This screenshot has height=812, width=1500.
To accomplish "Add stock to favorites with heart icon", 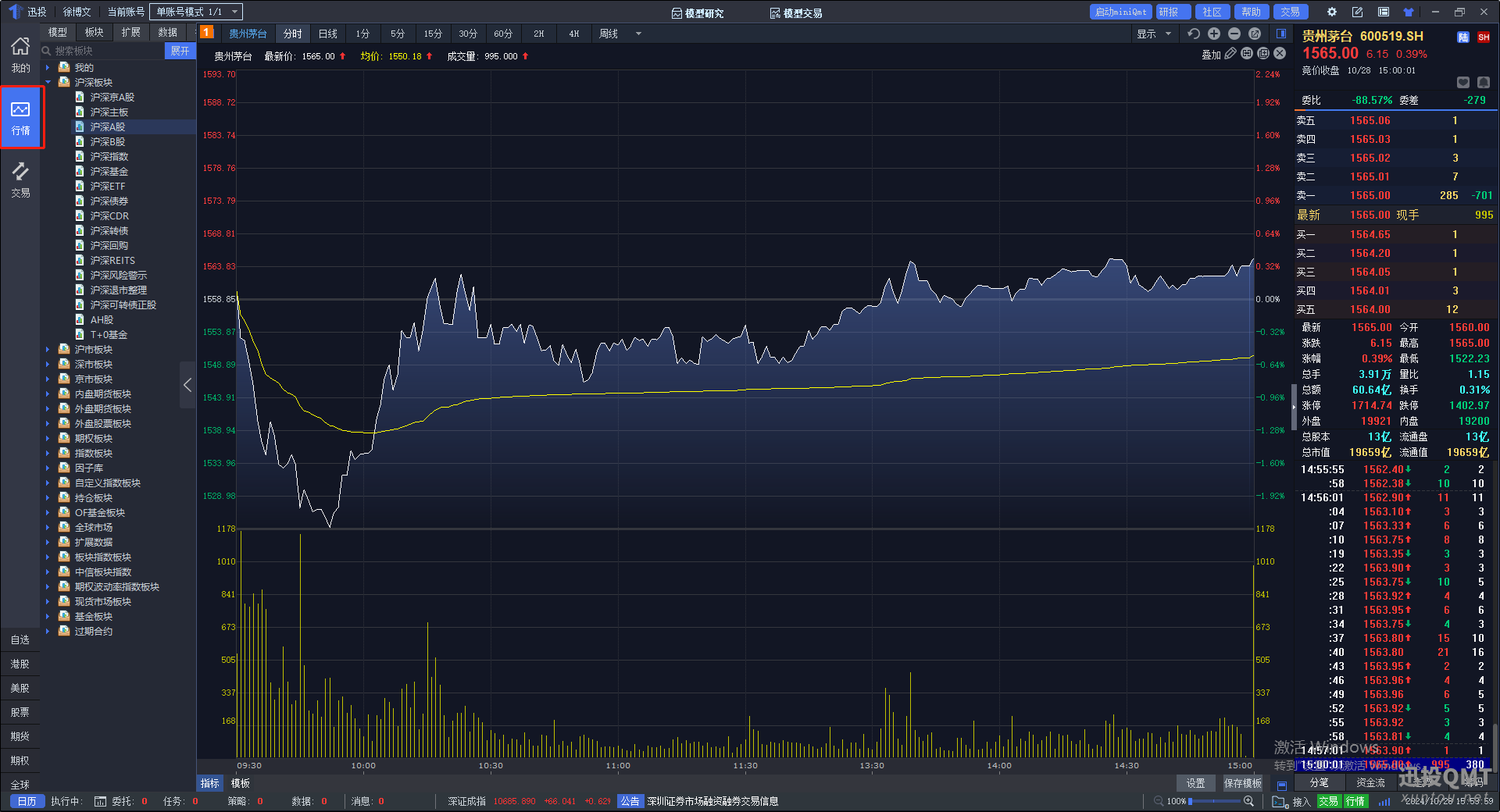I will (1463, 82).
